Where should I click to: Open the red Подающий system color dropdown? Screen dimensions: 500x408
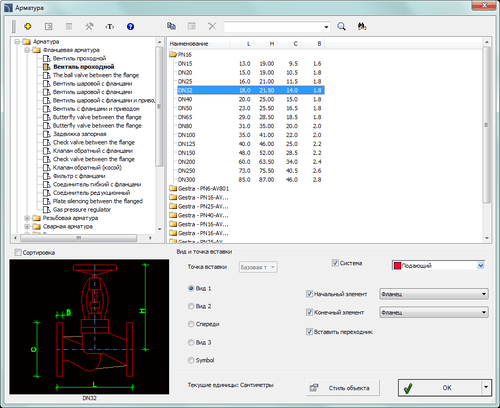(x=439, y=266)
